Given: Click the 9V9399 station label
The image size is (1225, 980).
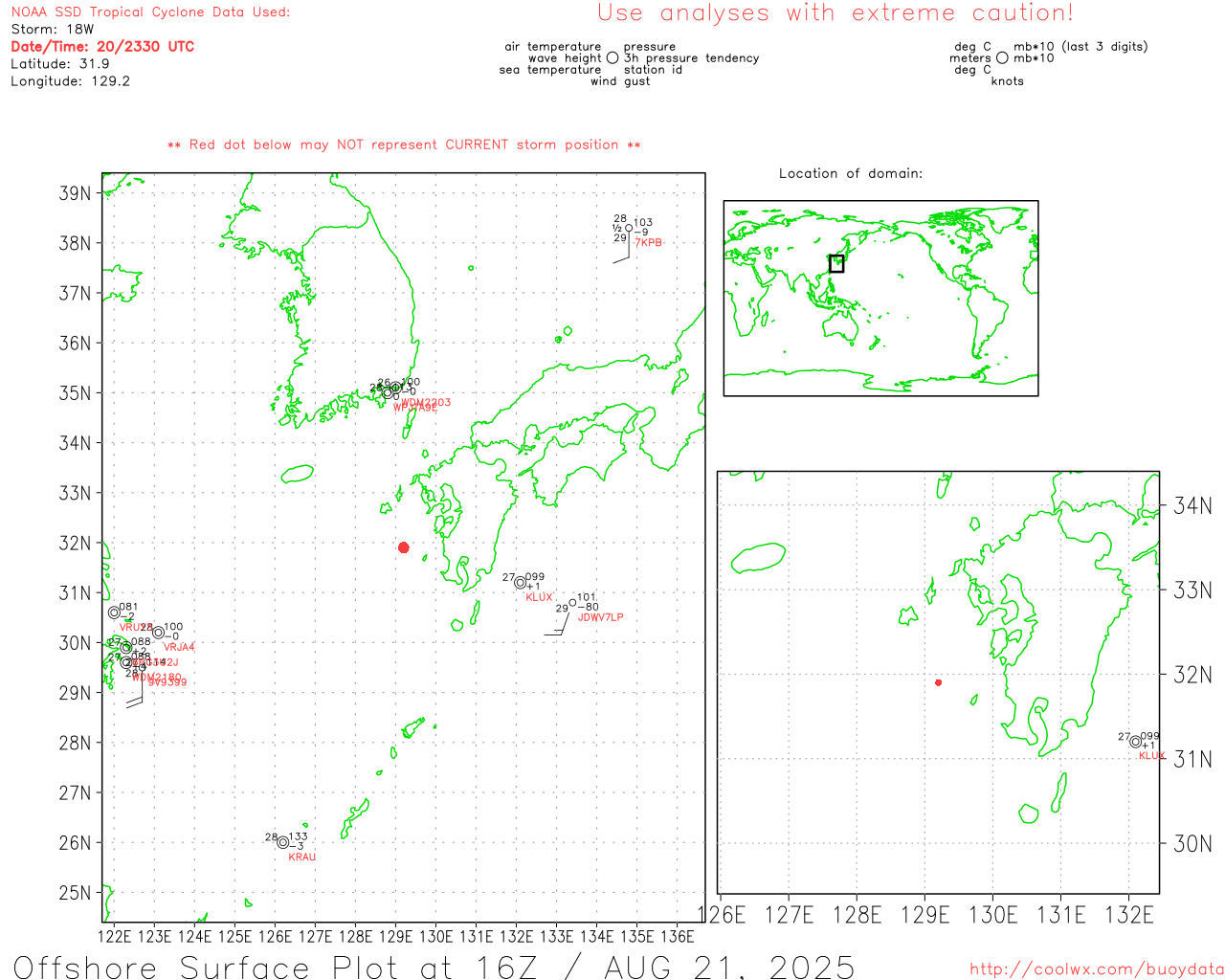Looking at the screenshot, I should coord(167,682).
